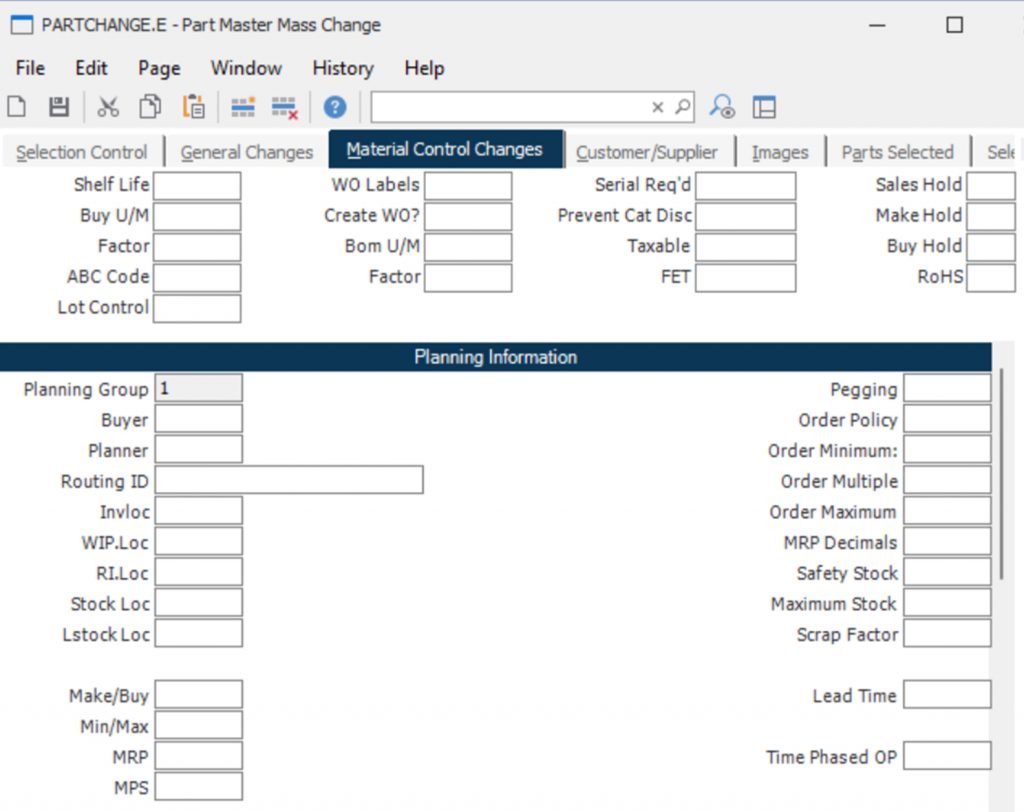Open the Parts Selected tab

pos(897,152)
